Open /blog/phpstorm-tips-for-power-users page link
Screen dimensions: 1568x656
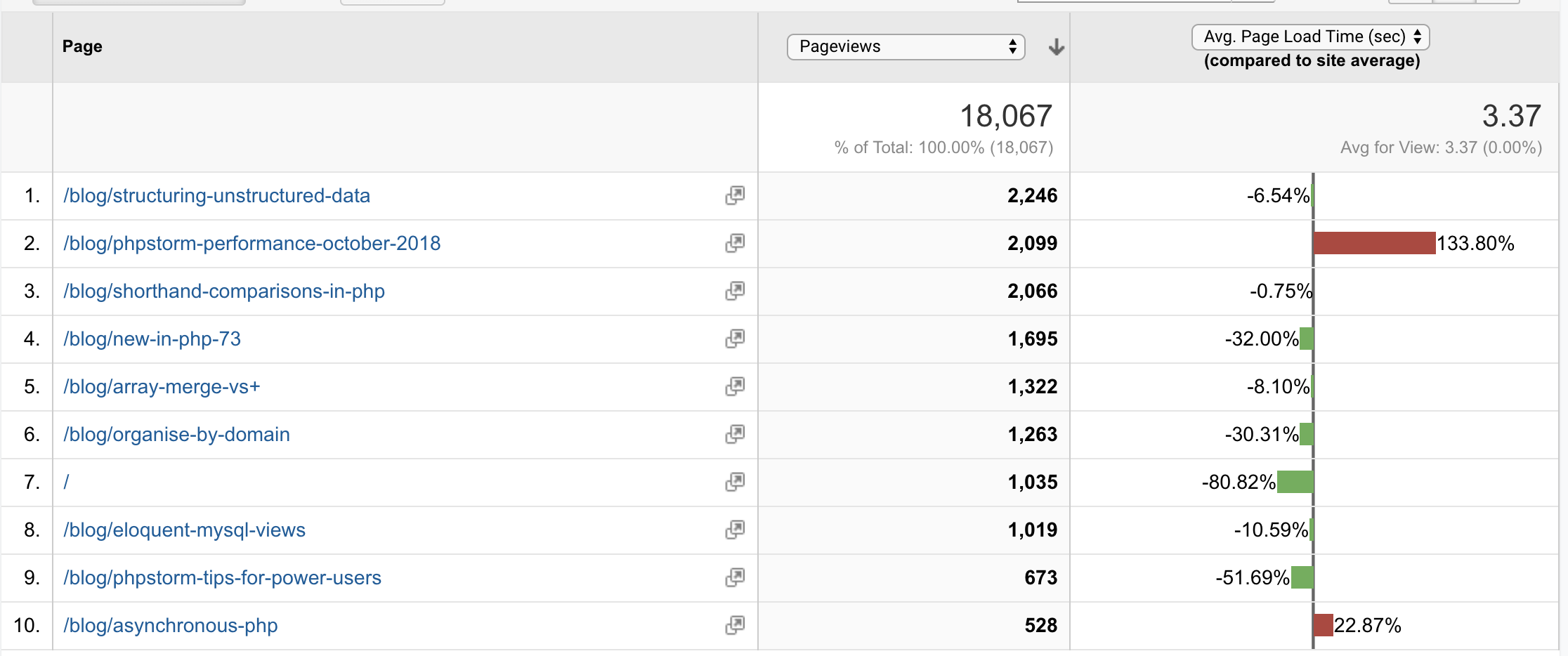[x=222, y=577]
